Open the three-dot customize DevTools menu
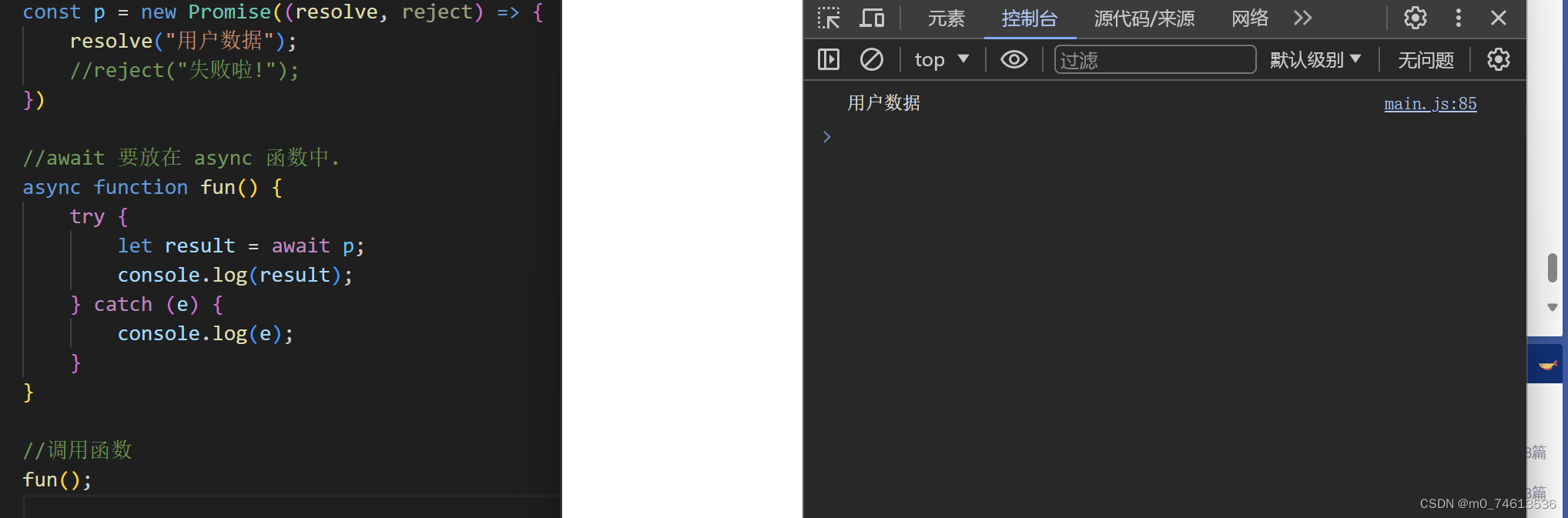The width and height of the screenshot is (1568, 518). point(1458,18)
